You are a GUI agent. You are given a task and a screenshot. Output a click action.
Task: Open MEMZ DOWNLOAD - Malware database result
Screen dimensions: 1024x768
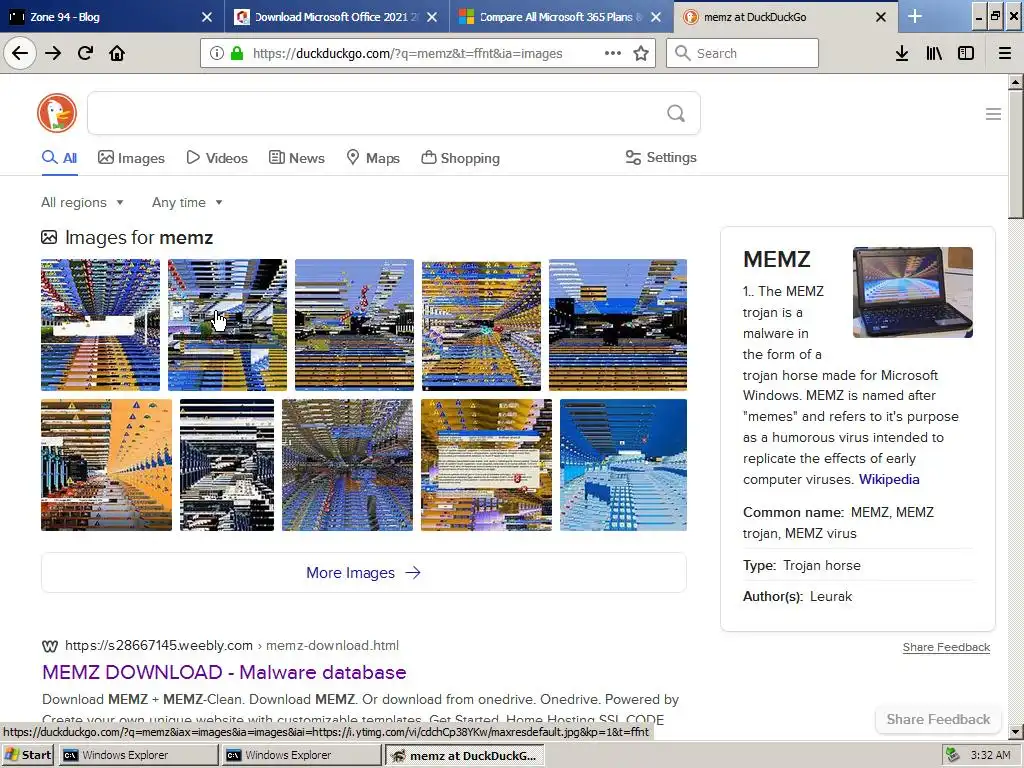click(224, 672)
